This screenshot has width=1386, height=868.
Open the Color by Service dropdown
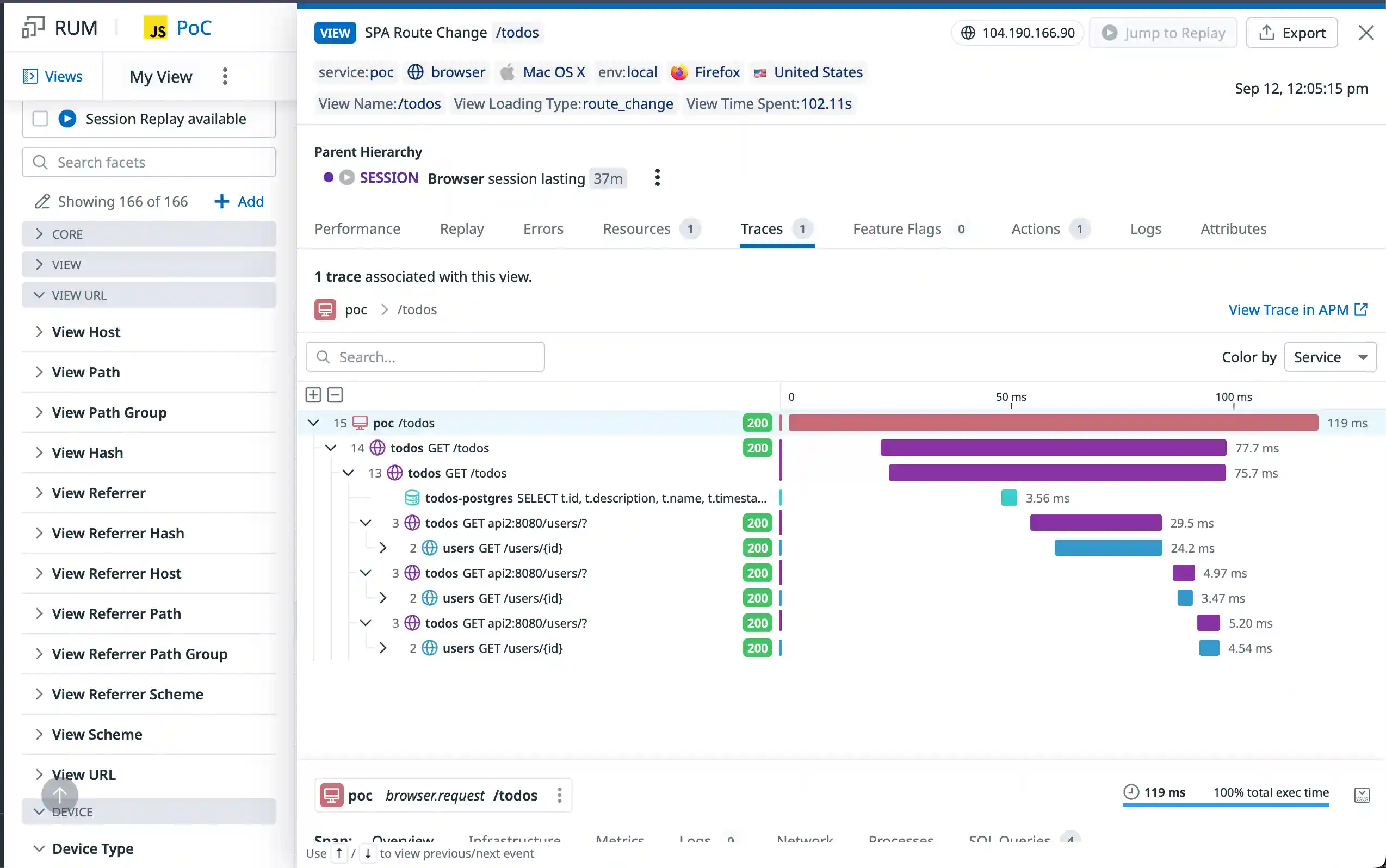tap(1330, 357)
